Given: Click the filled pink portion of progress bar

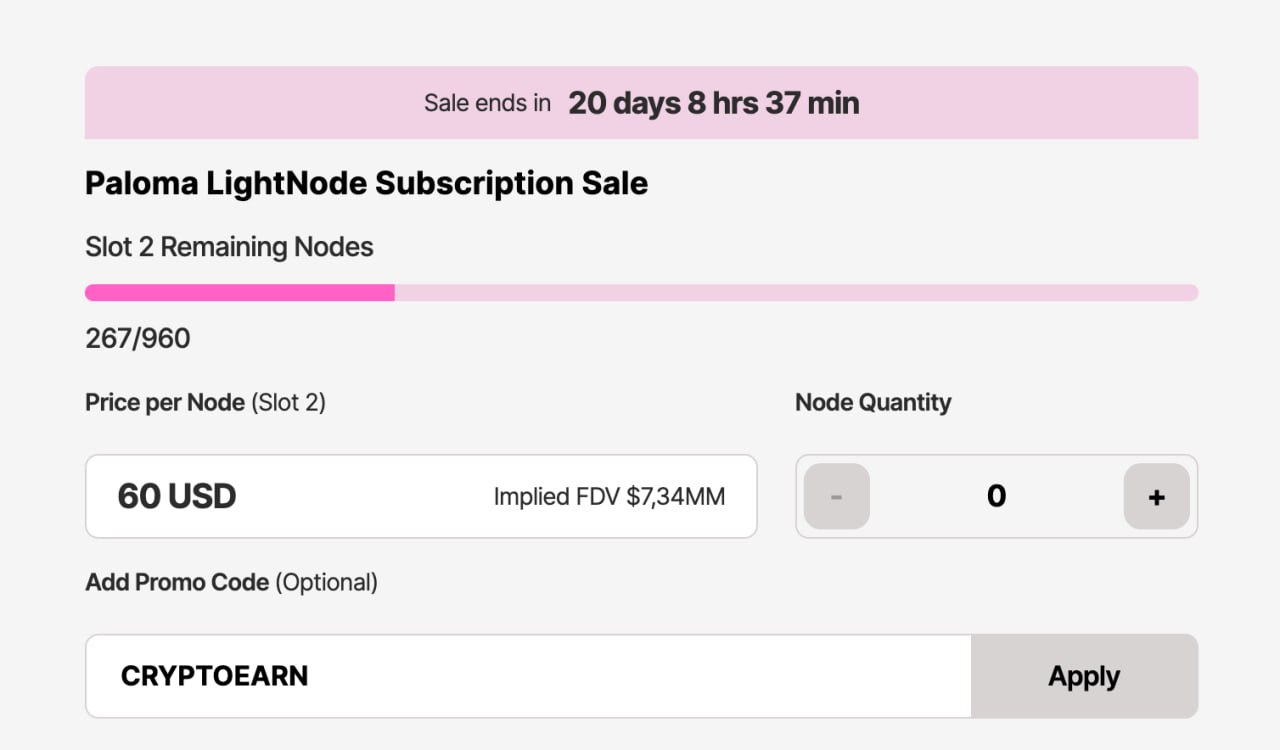Looking at the screenshot, I should coord(240,293).
